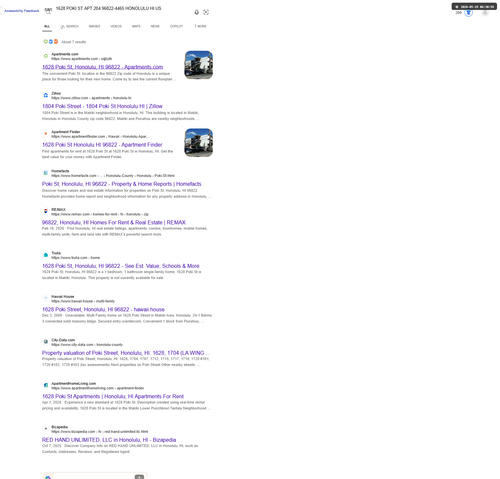Open the VIDEOS tab
Image resolution: width=500 pixels, height=479 pixels.
pyautogui.click(x=116, y=26)
